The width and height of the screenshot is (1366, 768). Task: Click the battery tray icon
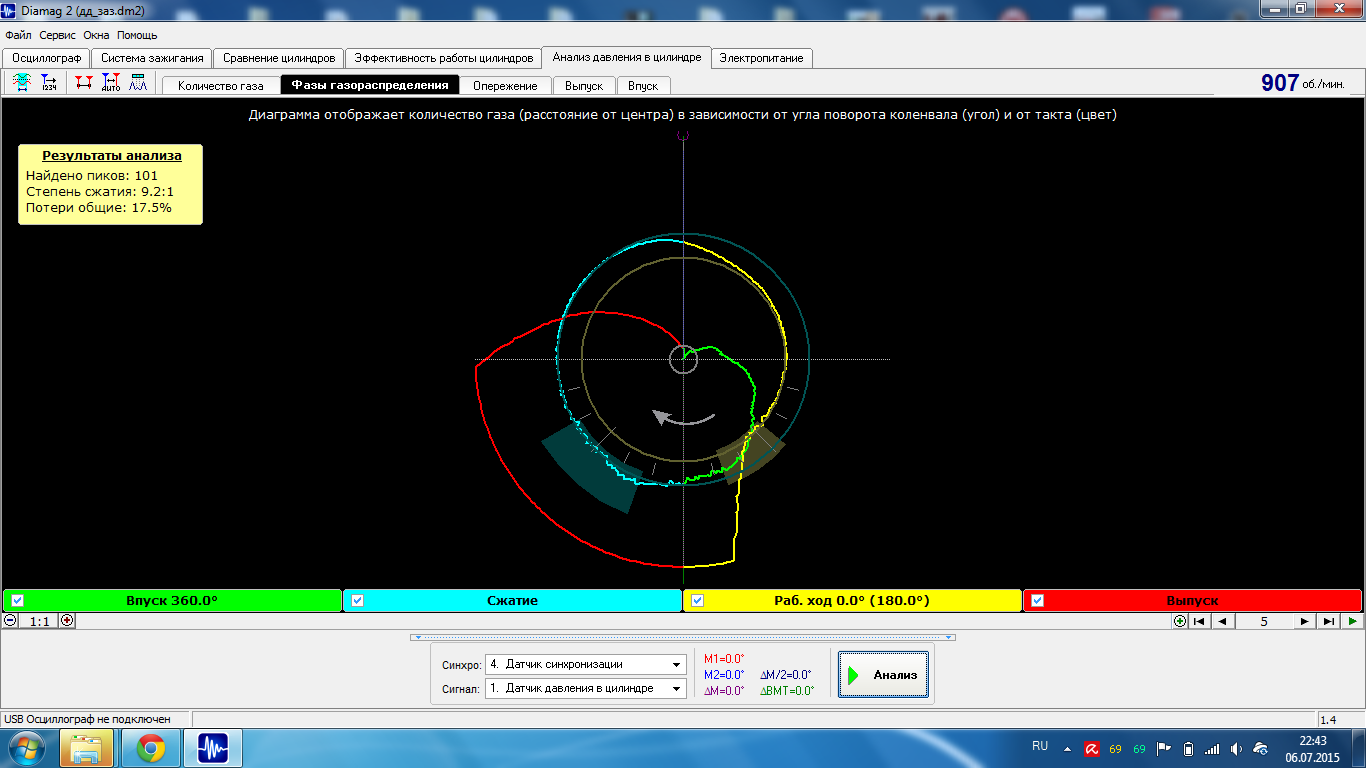(1188, 748)
